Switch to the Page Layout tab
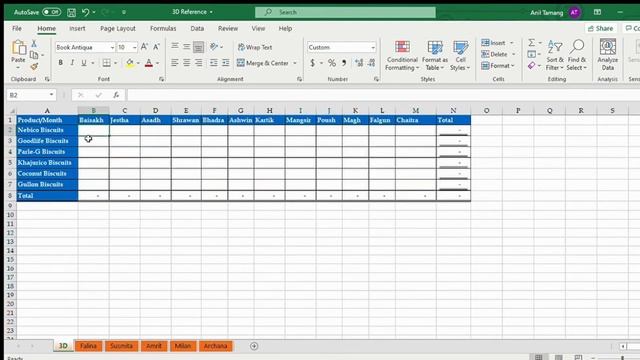This screenshot has width=640, height=360. pyautogui.click(x=118, y=29)
